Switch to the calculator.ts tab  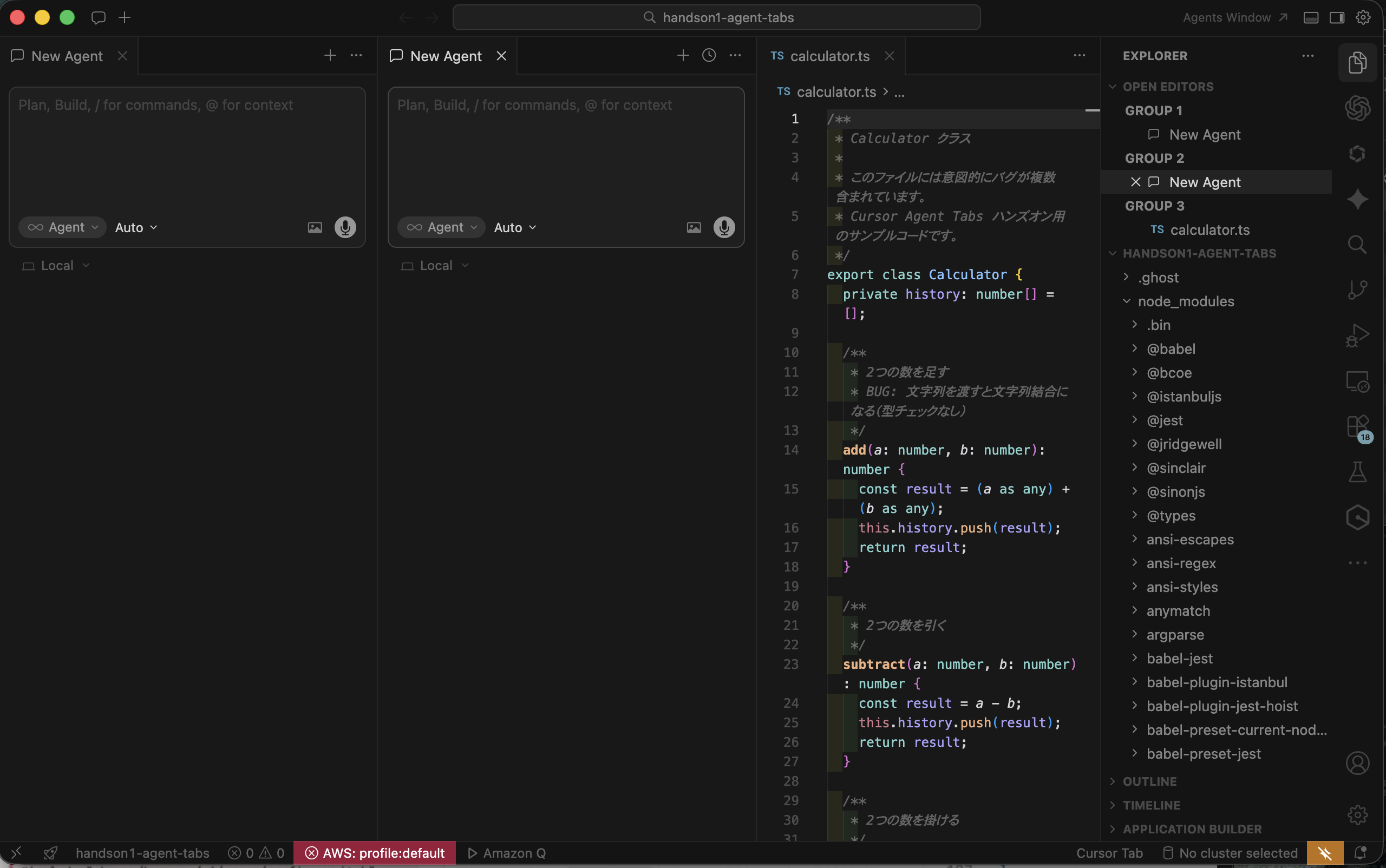pyautogui.click(x=829, y=56)
